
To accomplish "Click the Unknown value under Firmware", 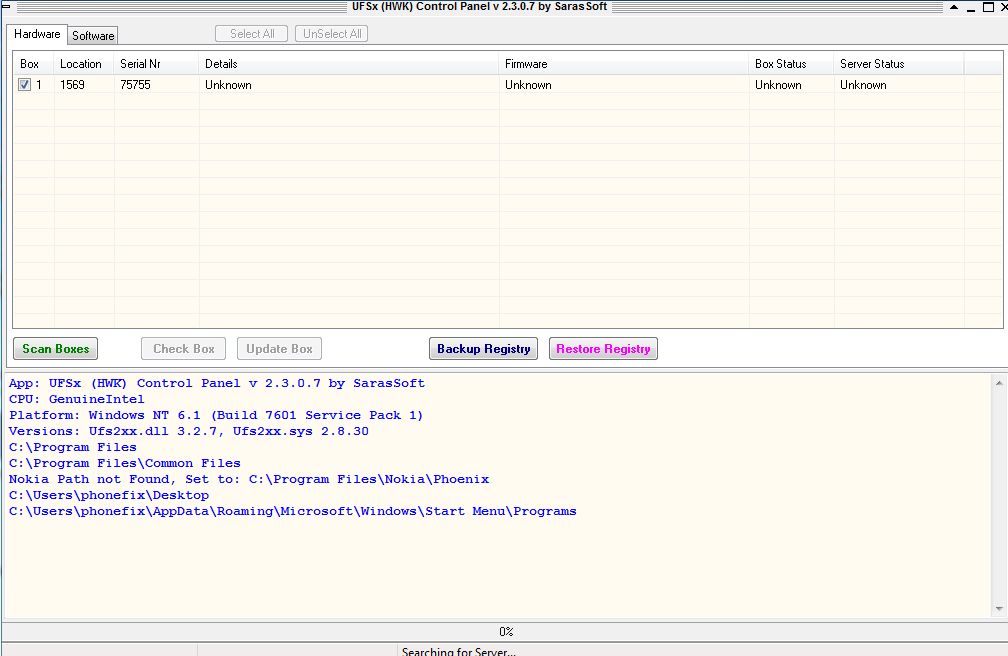I will point(528,85).
